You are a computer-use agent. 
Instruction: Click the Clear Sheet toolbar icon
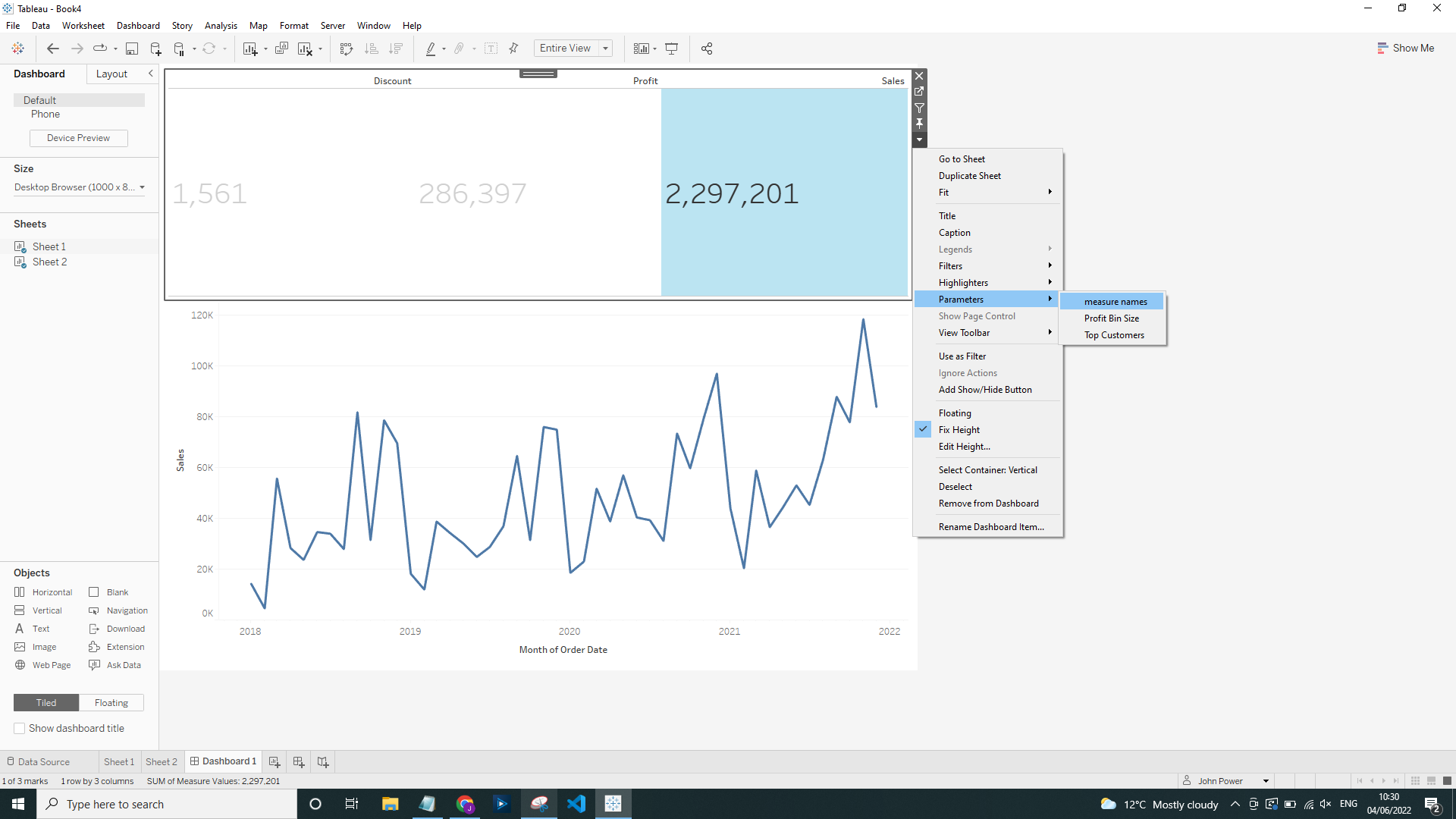pyautogui.click(x=305, y=49)
